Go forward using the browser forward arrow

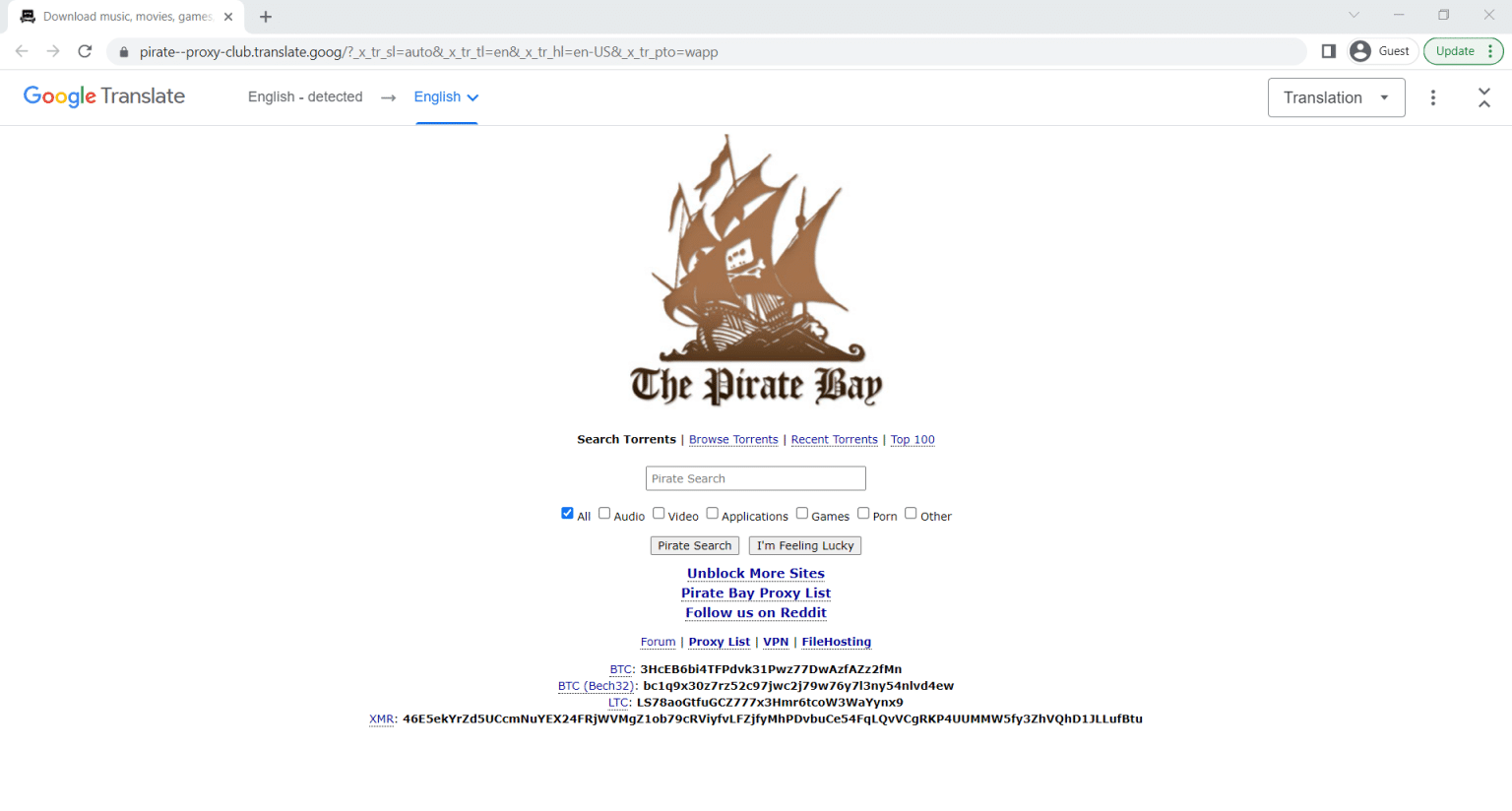click(53, 51)
